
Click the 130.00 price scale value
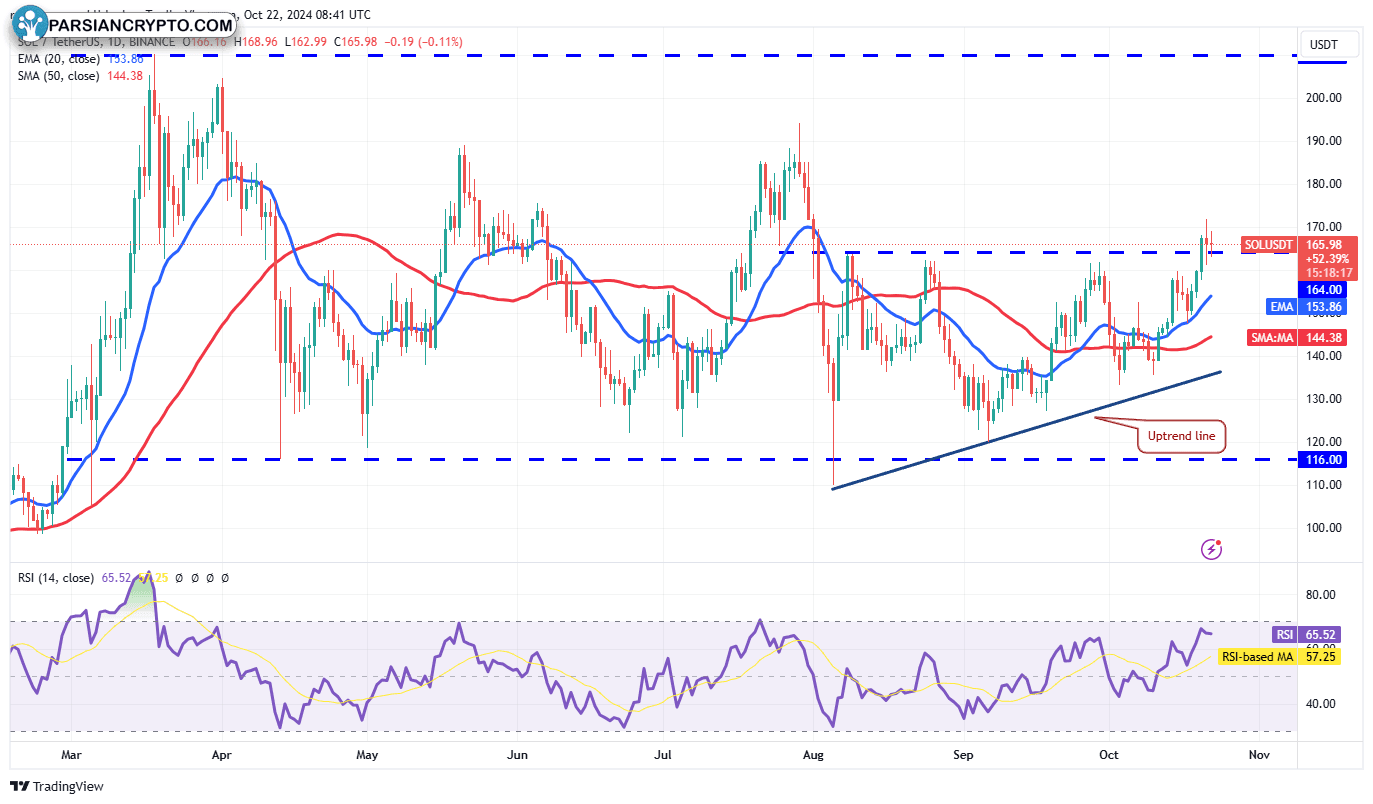(x=1326, y=399)
